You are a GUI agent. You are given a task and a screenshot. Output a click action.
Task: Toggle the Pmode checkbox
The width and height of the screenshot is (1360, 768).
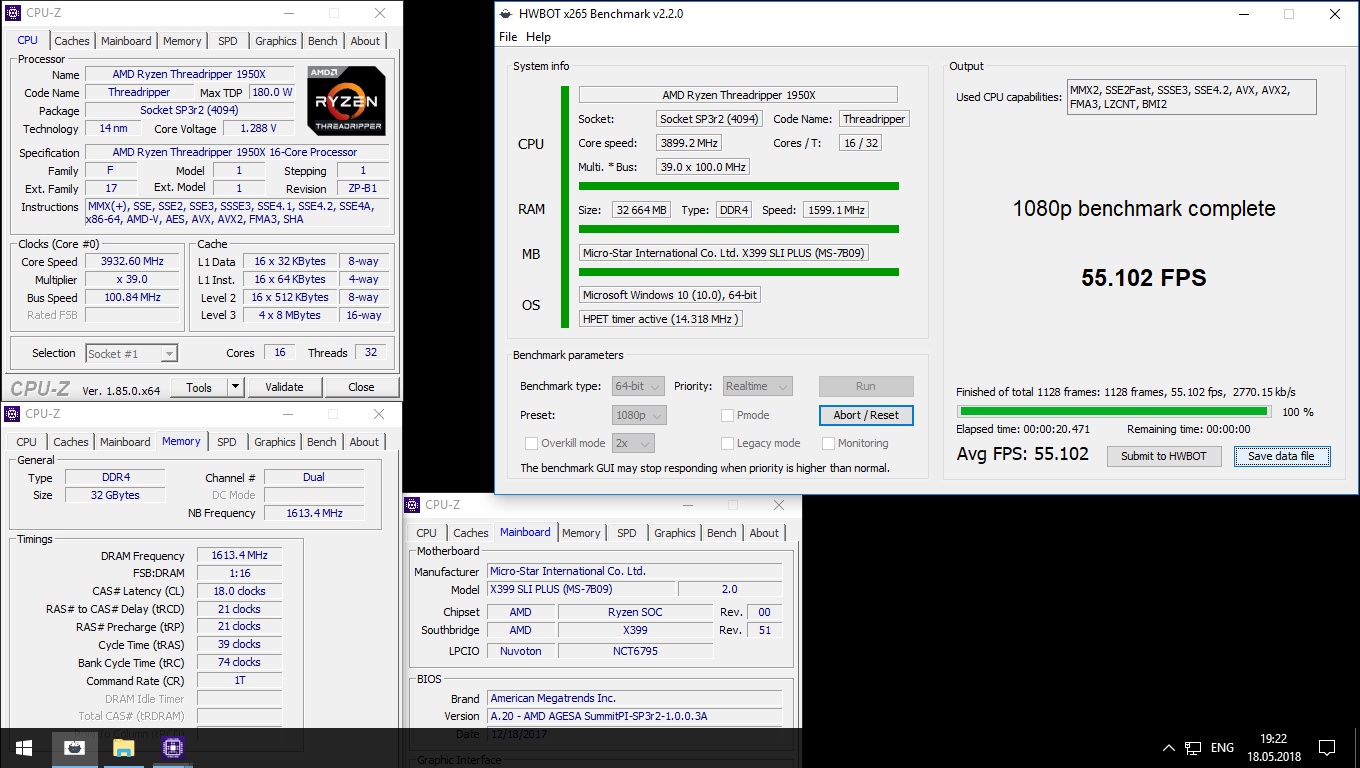click(728, 415)
